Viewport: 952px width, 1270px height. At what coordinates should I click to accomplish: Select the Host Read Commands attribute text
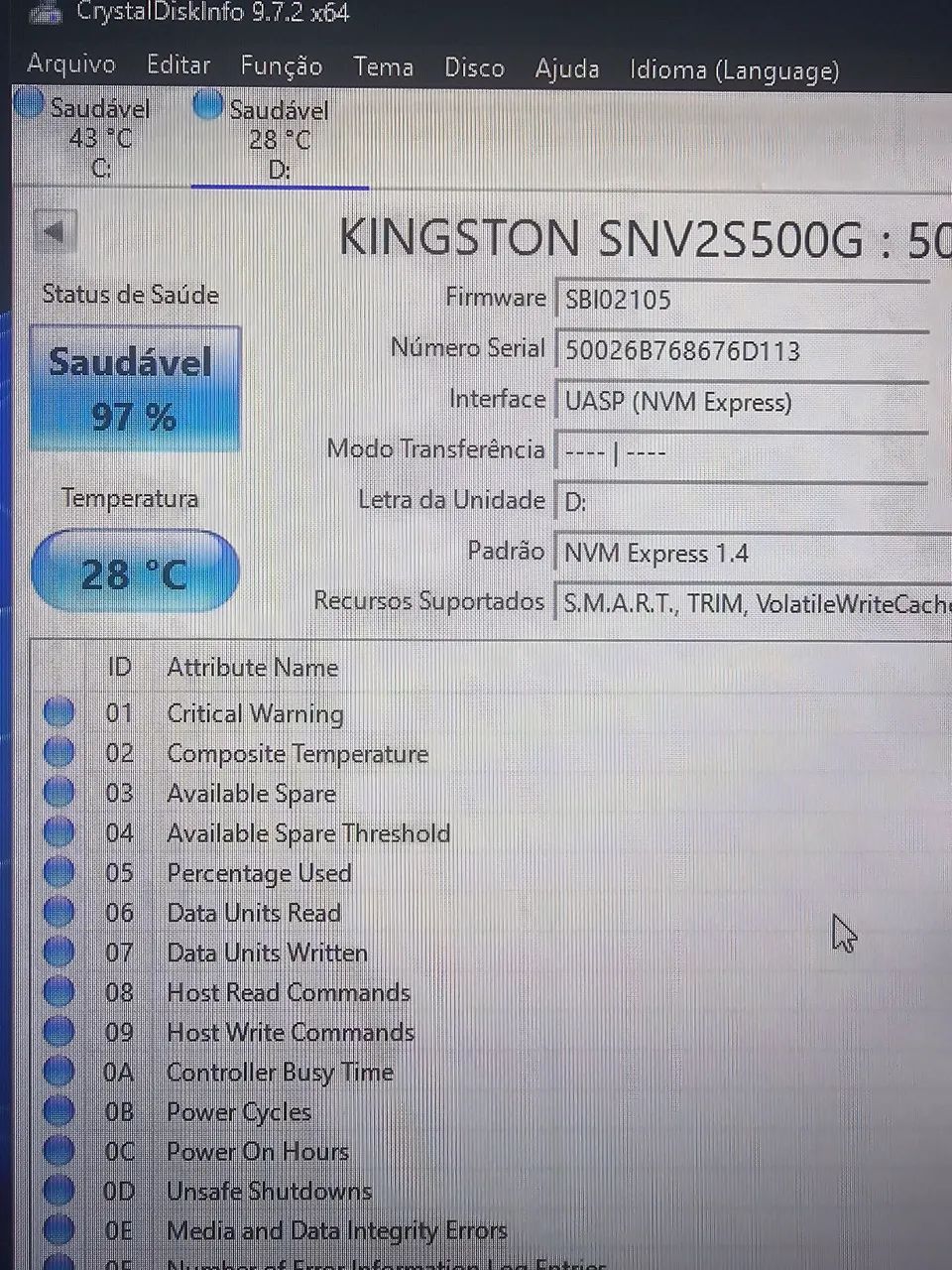pos(289,992)
